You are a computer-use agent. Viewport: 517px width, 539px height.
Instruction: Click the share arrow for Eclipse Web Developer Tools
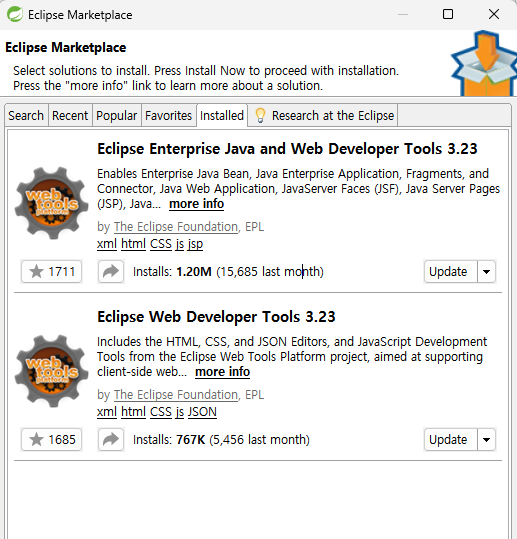coord(111,439)
